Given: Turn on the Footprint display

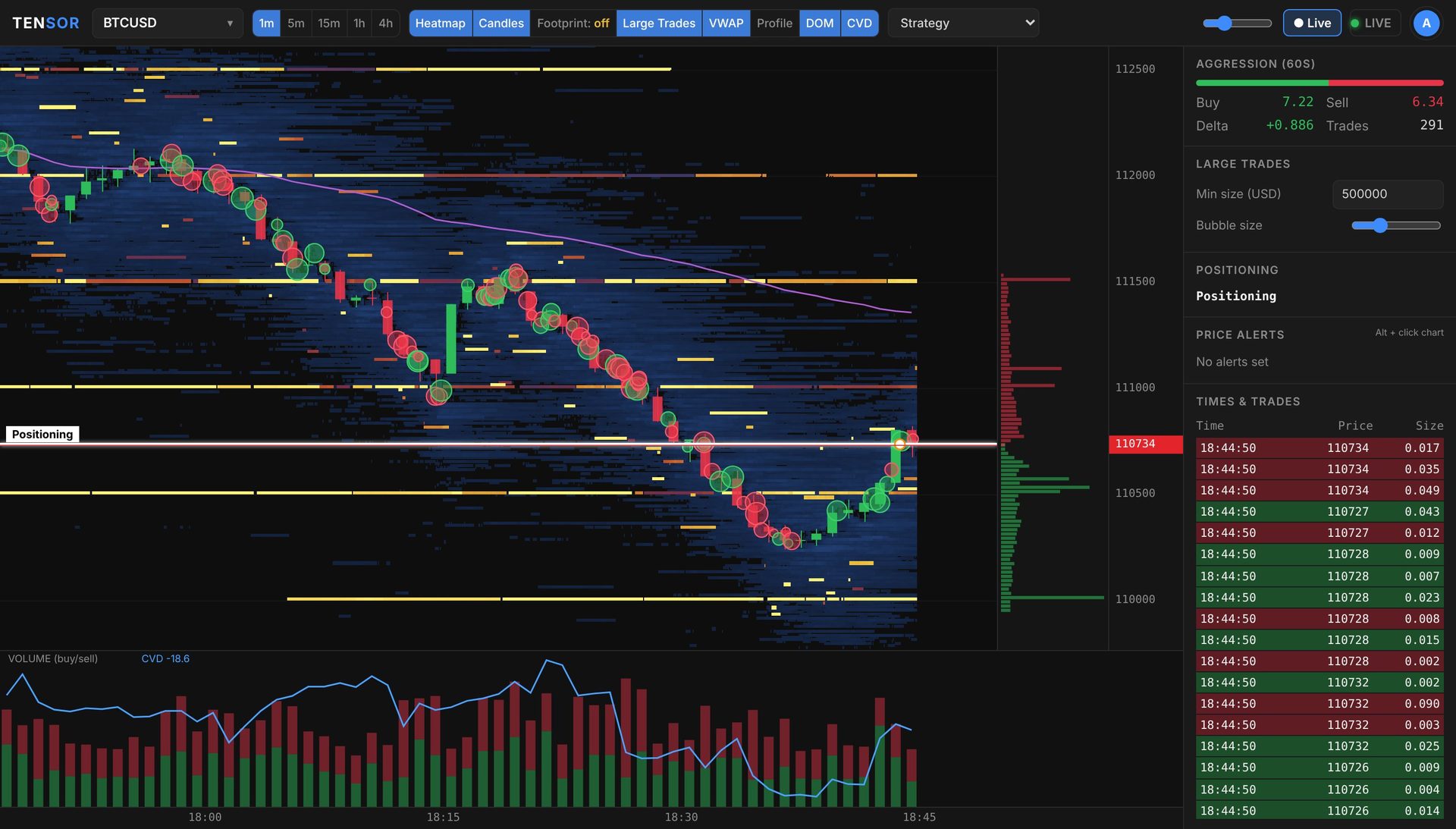Looking at the screenshot, I should [x=573, y=23].
